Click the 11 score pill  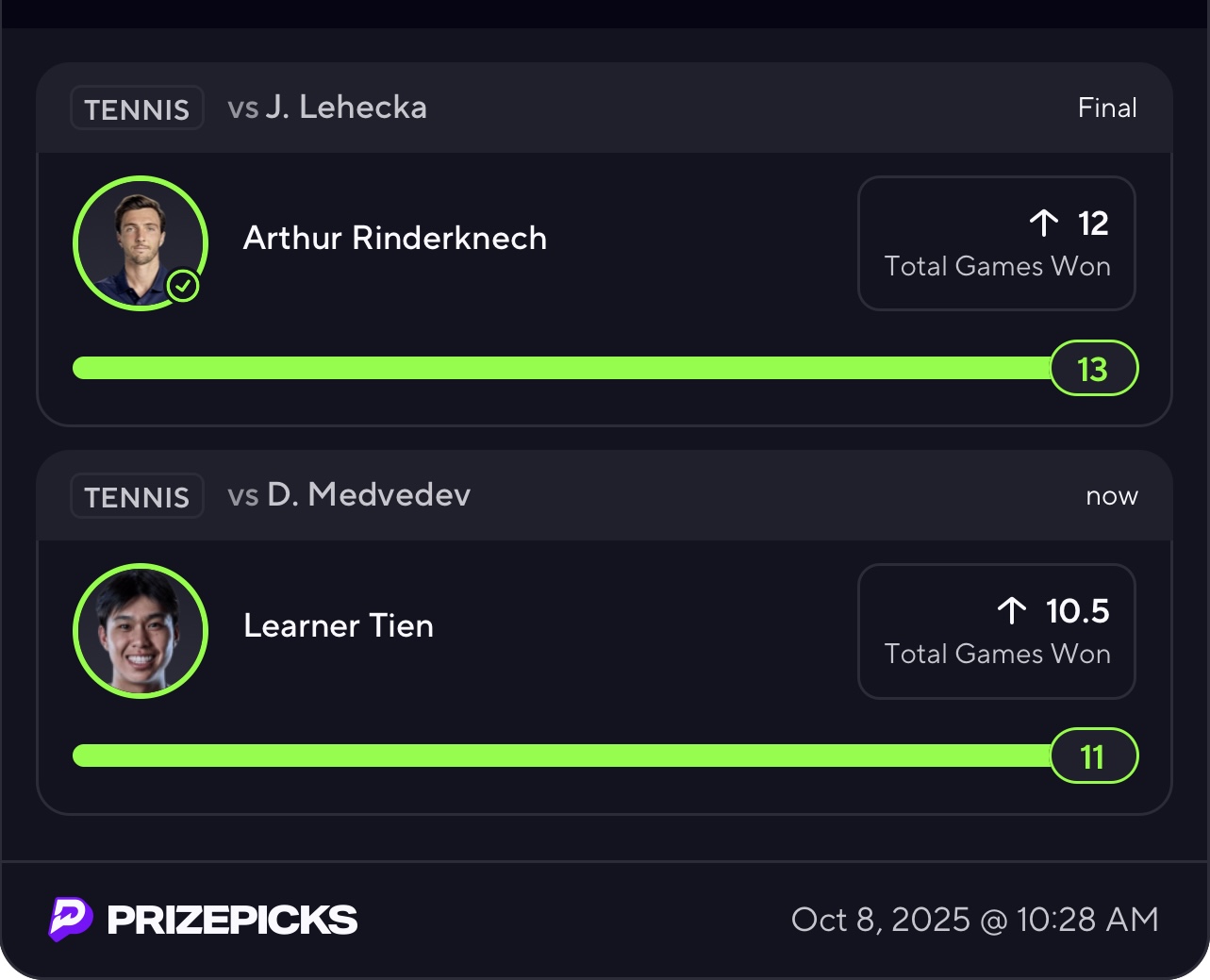[1093, 756]
